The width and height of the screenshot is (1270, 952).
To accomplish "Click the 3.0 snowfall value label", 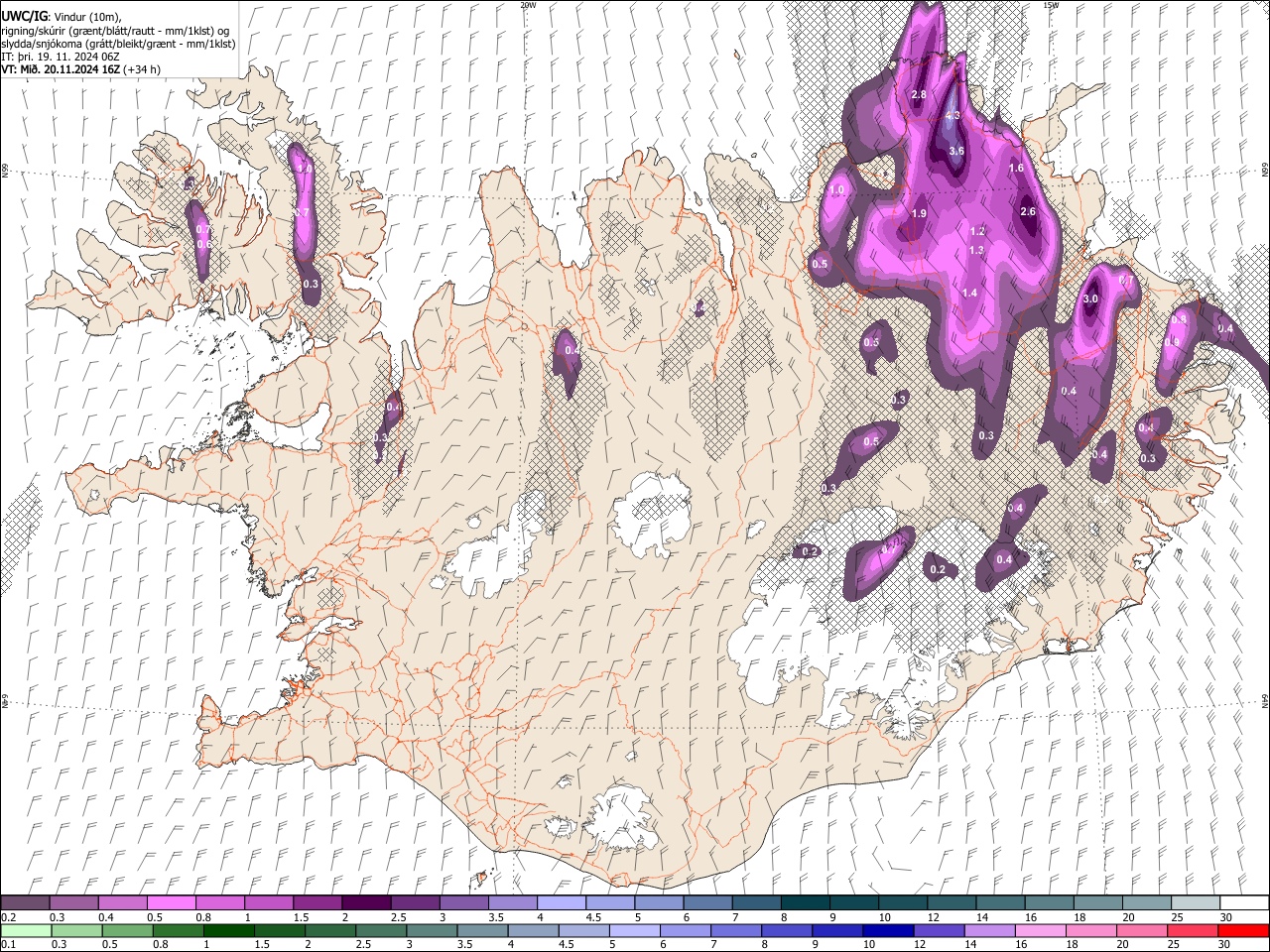I will tap(1090, 298).
